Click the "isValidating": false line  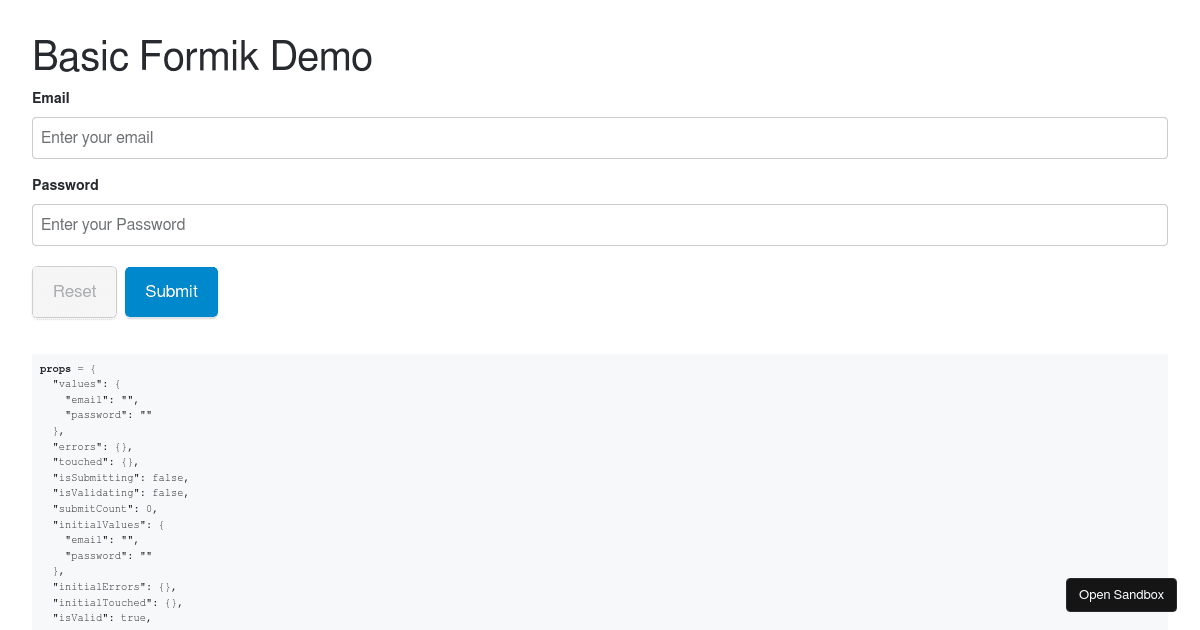tap(121, 493)
